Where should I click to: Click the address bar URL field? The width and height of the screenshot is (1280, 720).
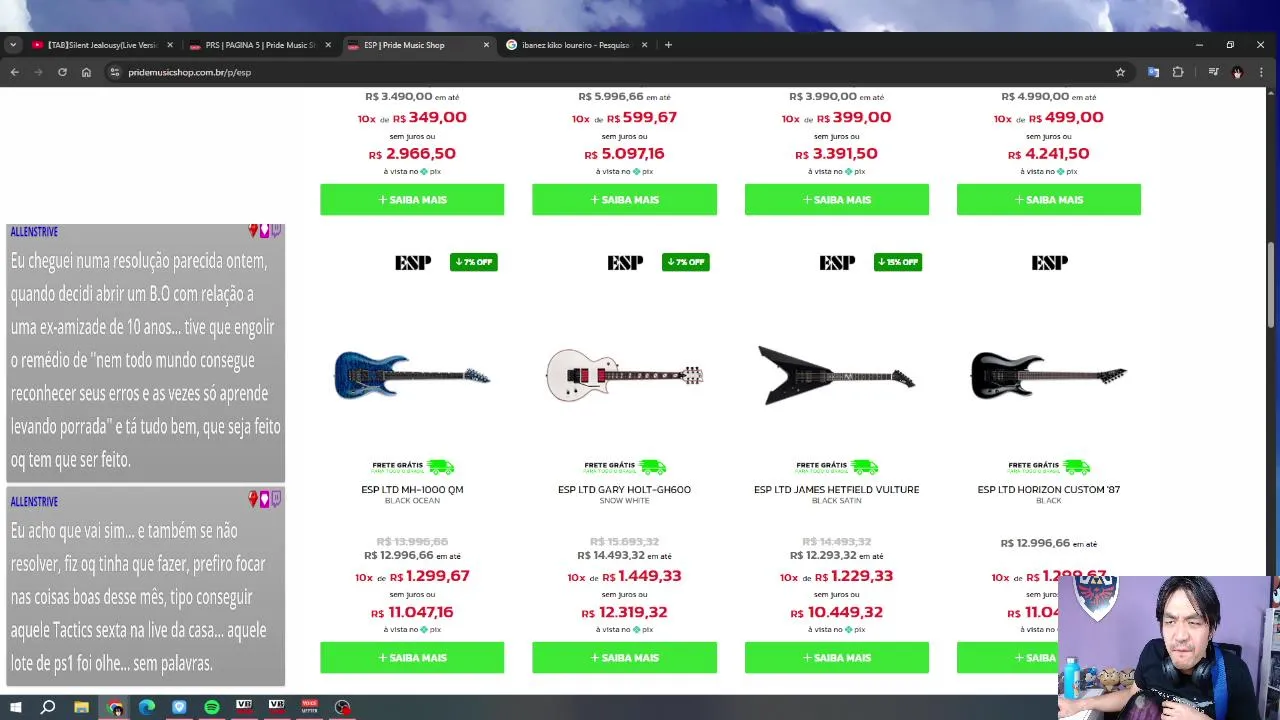tap(600, 72)
